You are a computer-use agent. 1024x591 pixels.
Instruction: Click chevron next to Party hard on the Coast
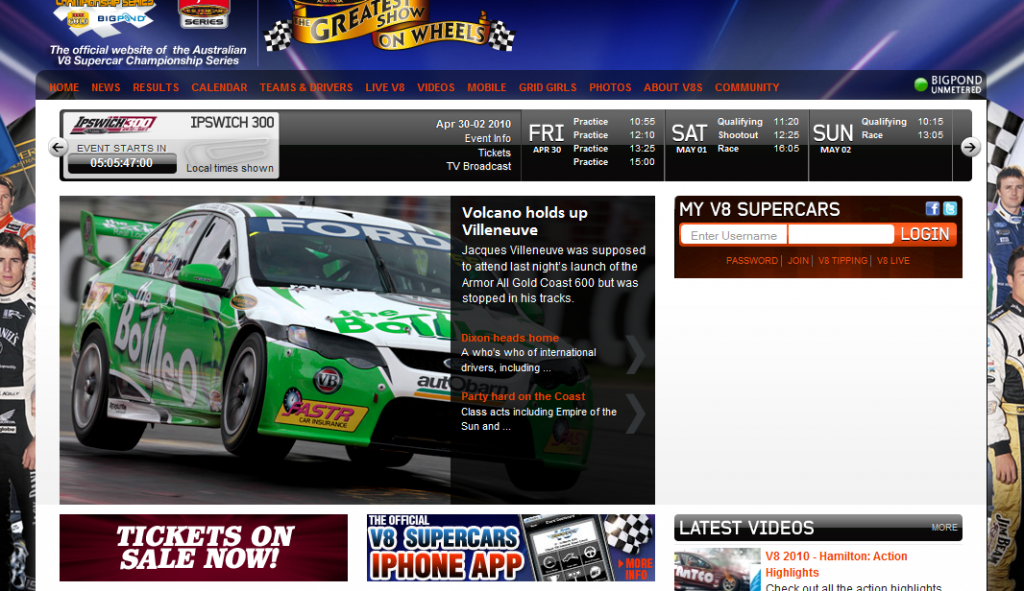pyautogui.click(x=635, y=413)
